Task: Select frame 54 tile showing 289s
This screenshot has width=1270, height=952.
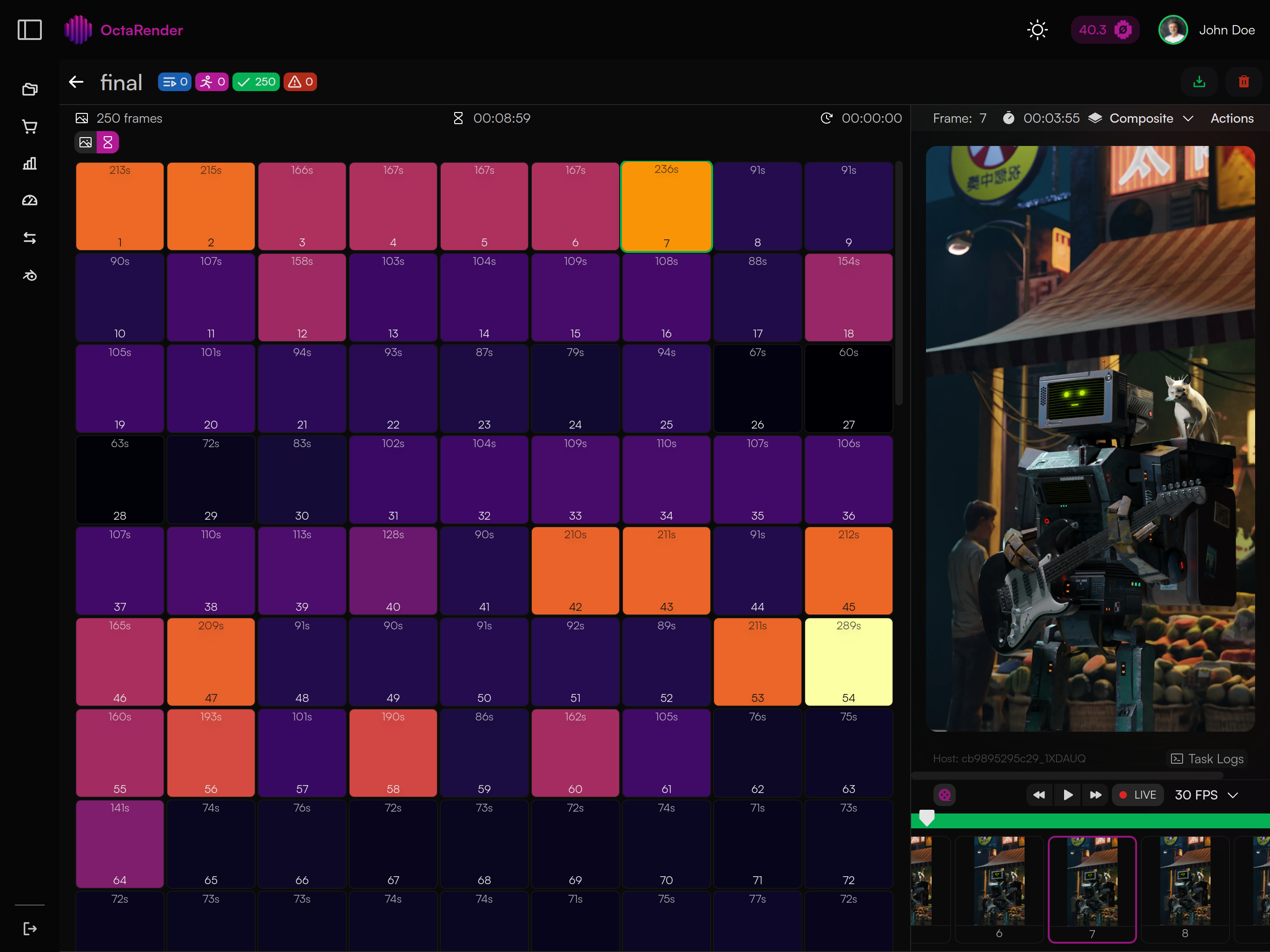Action: pyautogui.click(x=848, y=661)
